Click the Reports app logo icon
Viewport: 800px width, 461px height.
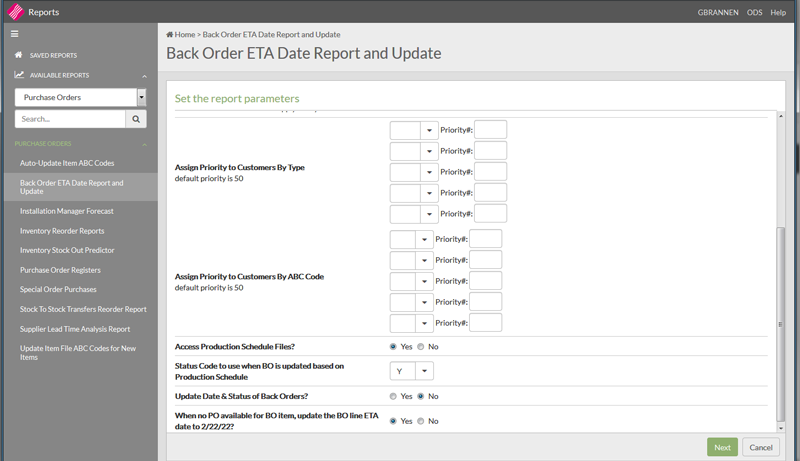[x=14, y=12]
